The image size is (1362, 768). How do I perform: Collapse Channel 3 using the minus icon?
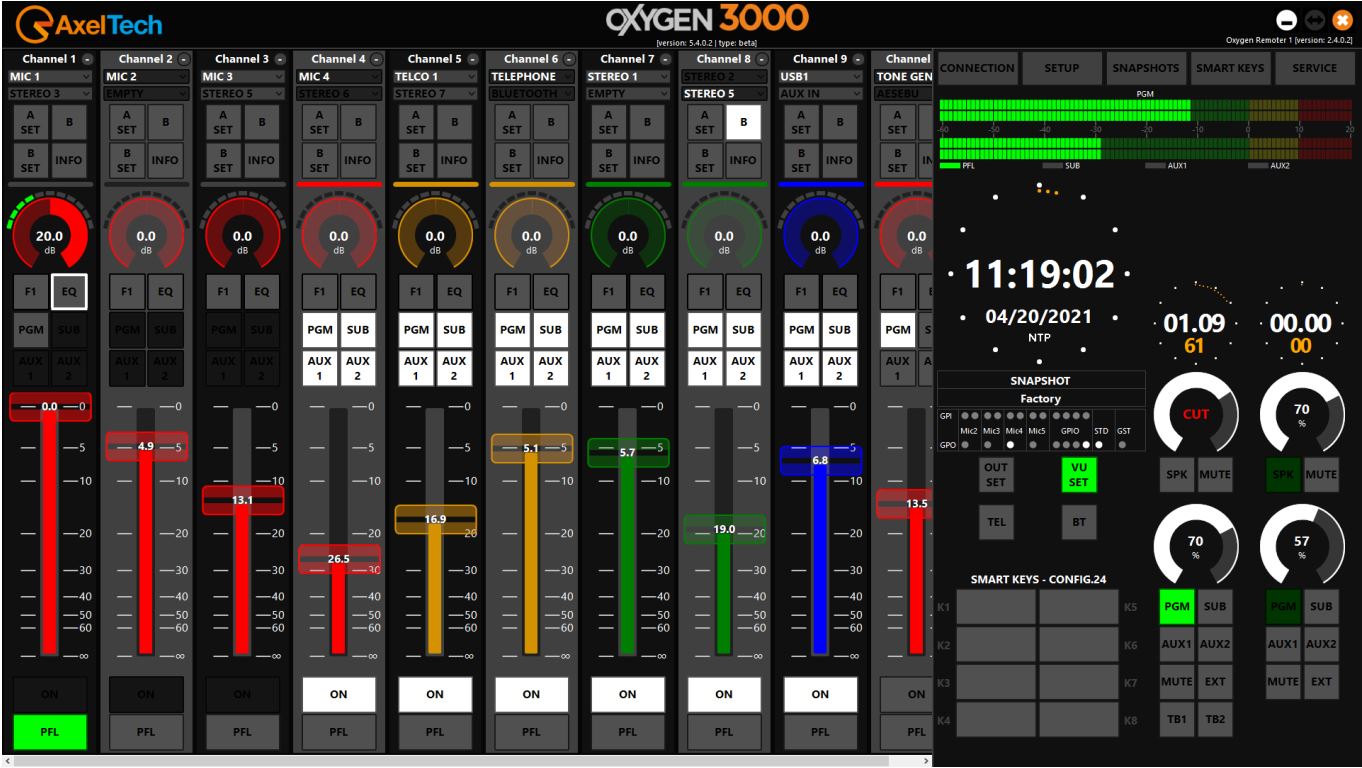click(x=280, y=59)
